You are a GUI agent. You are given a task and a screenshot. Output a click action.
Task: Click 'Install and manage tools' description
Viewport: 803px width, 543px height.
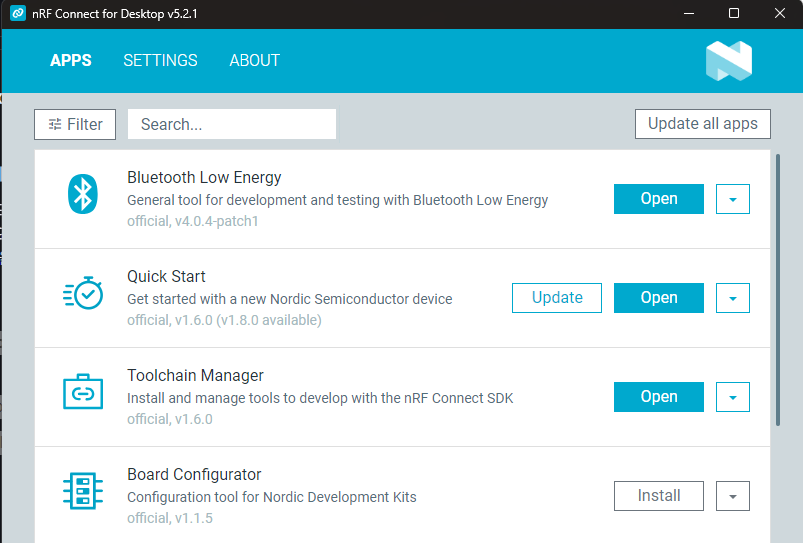click(x=320, y=398)
